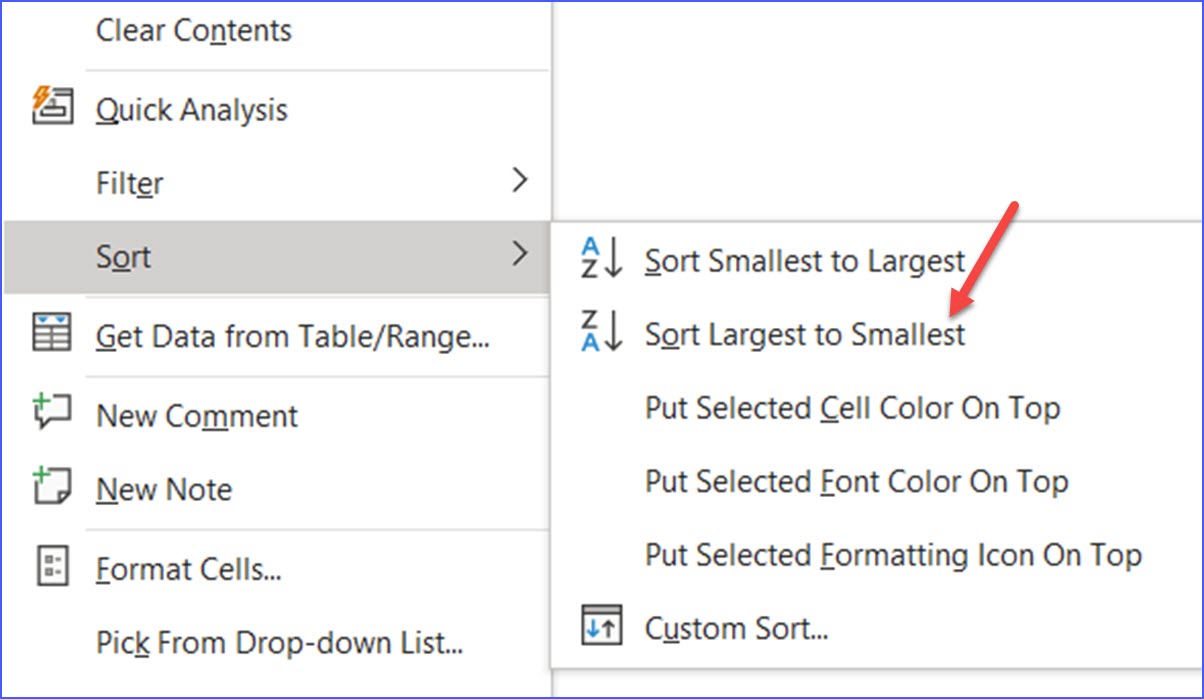Image resolution: width=1204 pixels, height=699 pixels.
Task: Choose Put Selected Formatting Icon On Top
Action: click(x=893, y=555)
